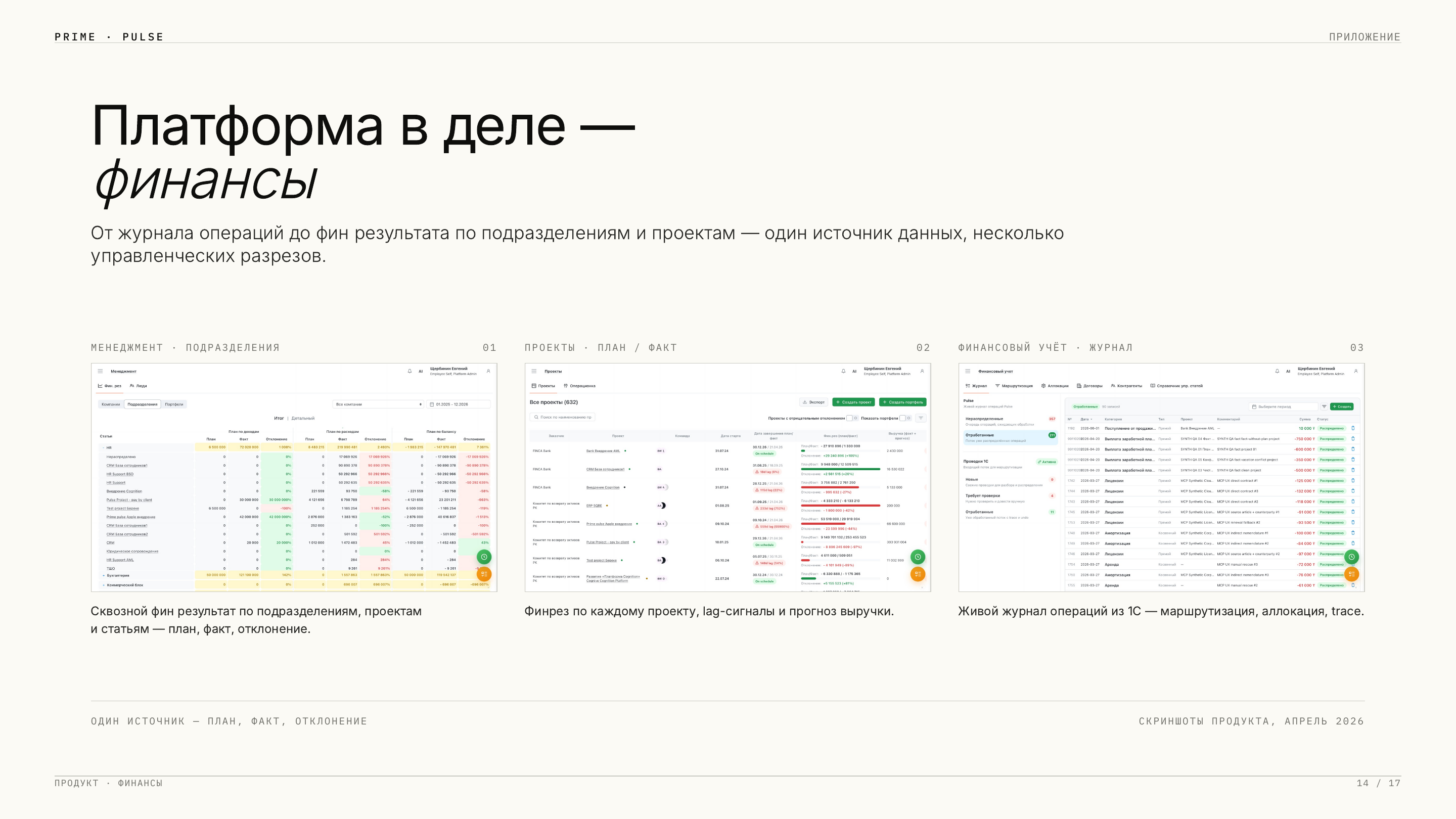The image size is (1456, 819).
Task: Open Bank Внедрение AML project link
Action: [x=603, y=451]
